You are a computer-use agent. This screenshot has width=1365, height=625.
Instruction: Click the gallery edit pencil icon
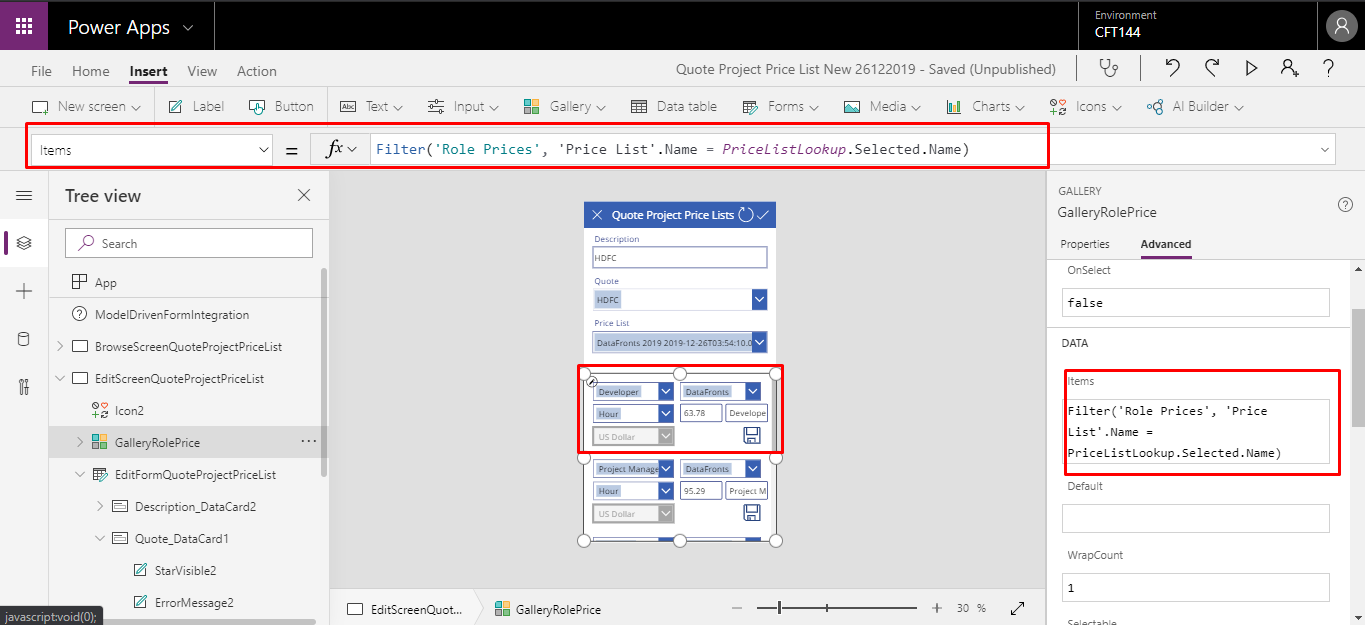click(591, 382)
